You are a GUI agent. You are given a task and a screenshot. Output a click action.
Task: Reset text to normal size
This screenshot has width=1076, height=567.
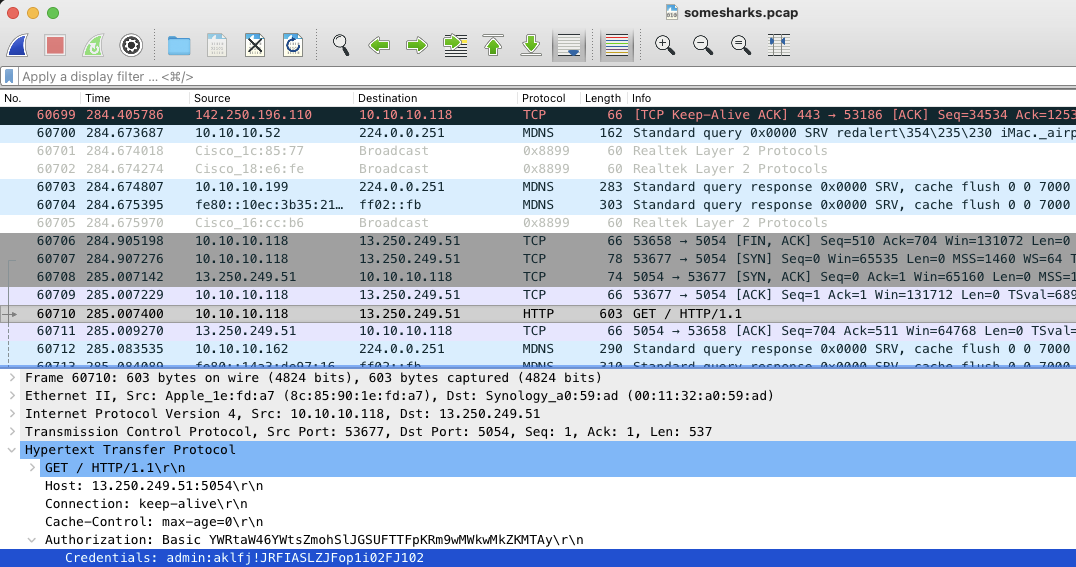[740, 45]
